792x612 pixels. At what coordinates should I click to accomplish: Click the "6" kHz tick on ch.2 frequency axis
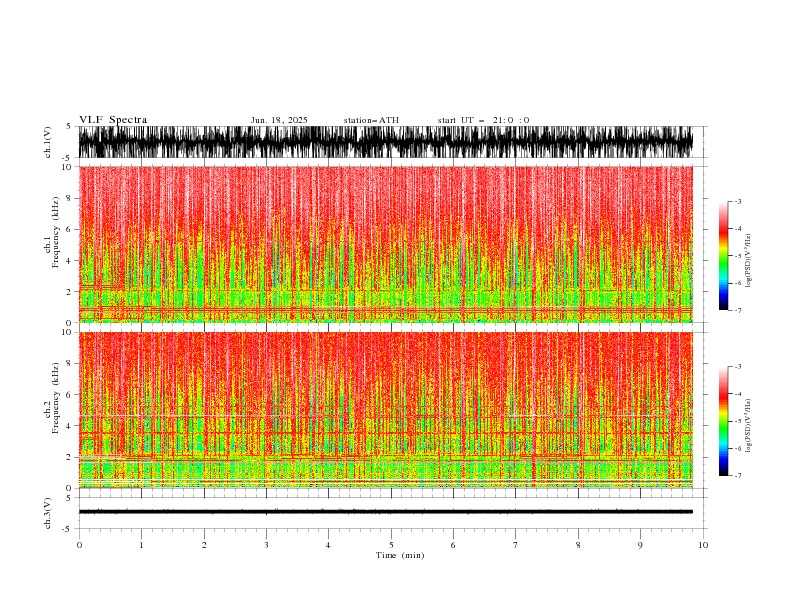point(70,394)
